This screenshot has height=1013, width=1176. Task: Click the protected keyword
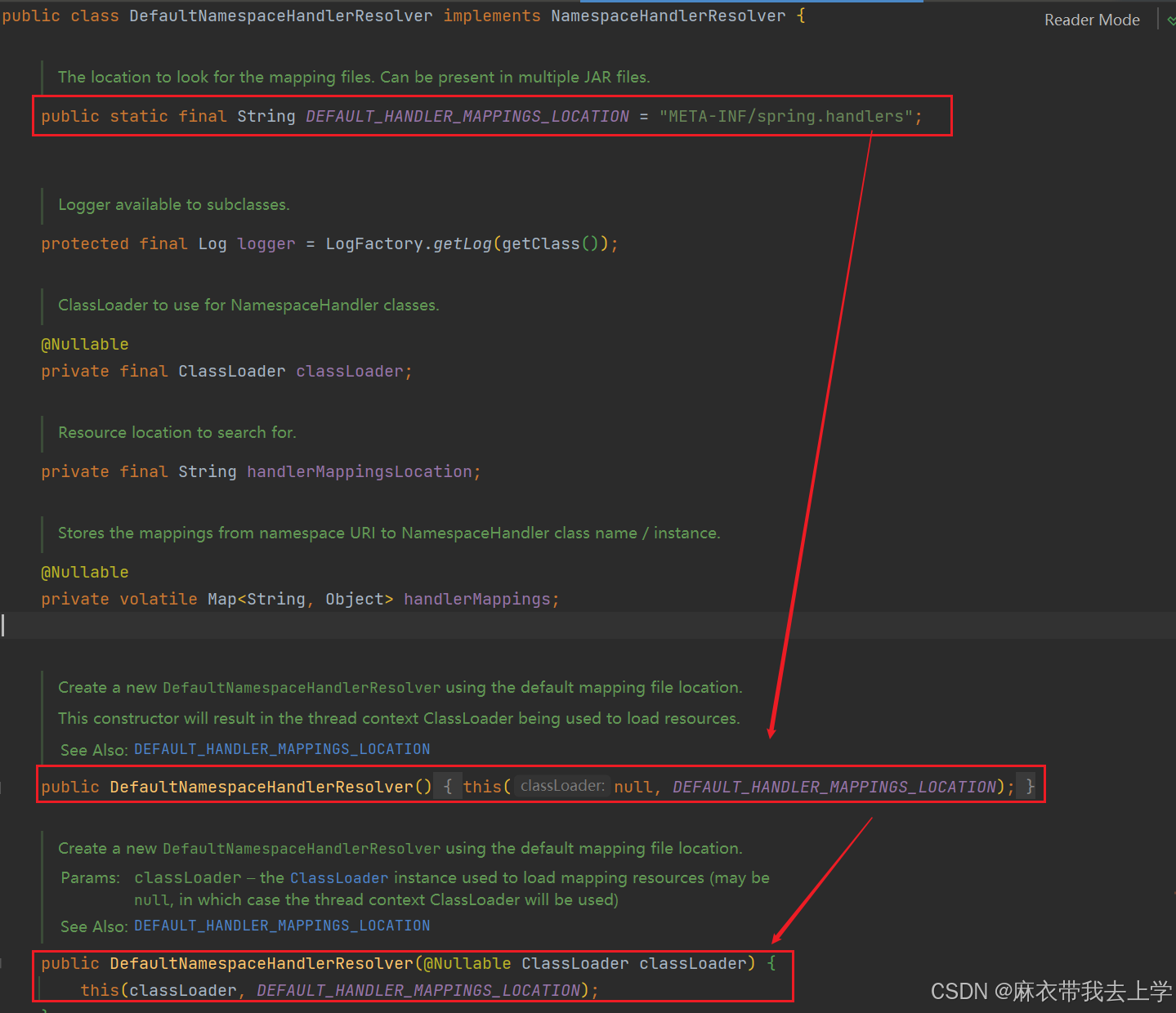[85, 243]
